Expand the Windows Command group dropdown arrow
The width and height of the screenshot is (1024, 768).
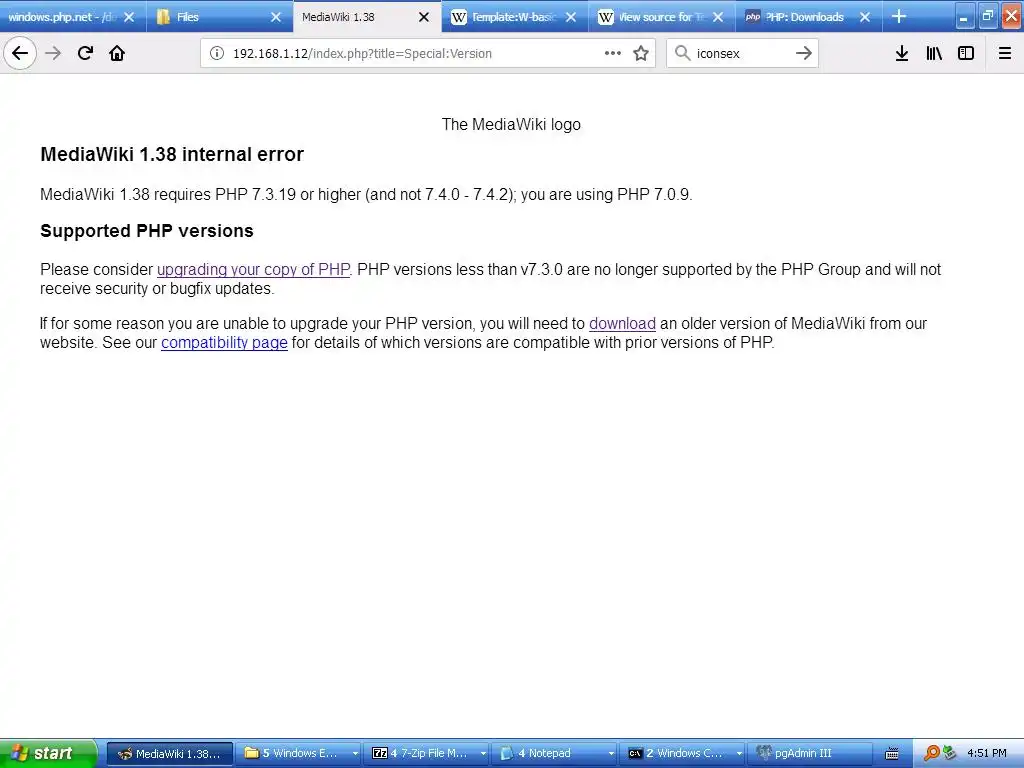click(x=739, y=754)
